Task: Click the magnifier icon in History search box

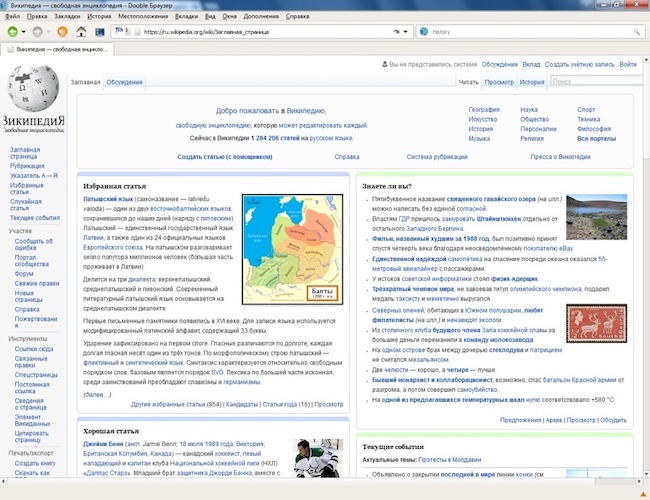Action: click(636, 32)
